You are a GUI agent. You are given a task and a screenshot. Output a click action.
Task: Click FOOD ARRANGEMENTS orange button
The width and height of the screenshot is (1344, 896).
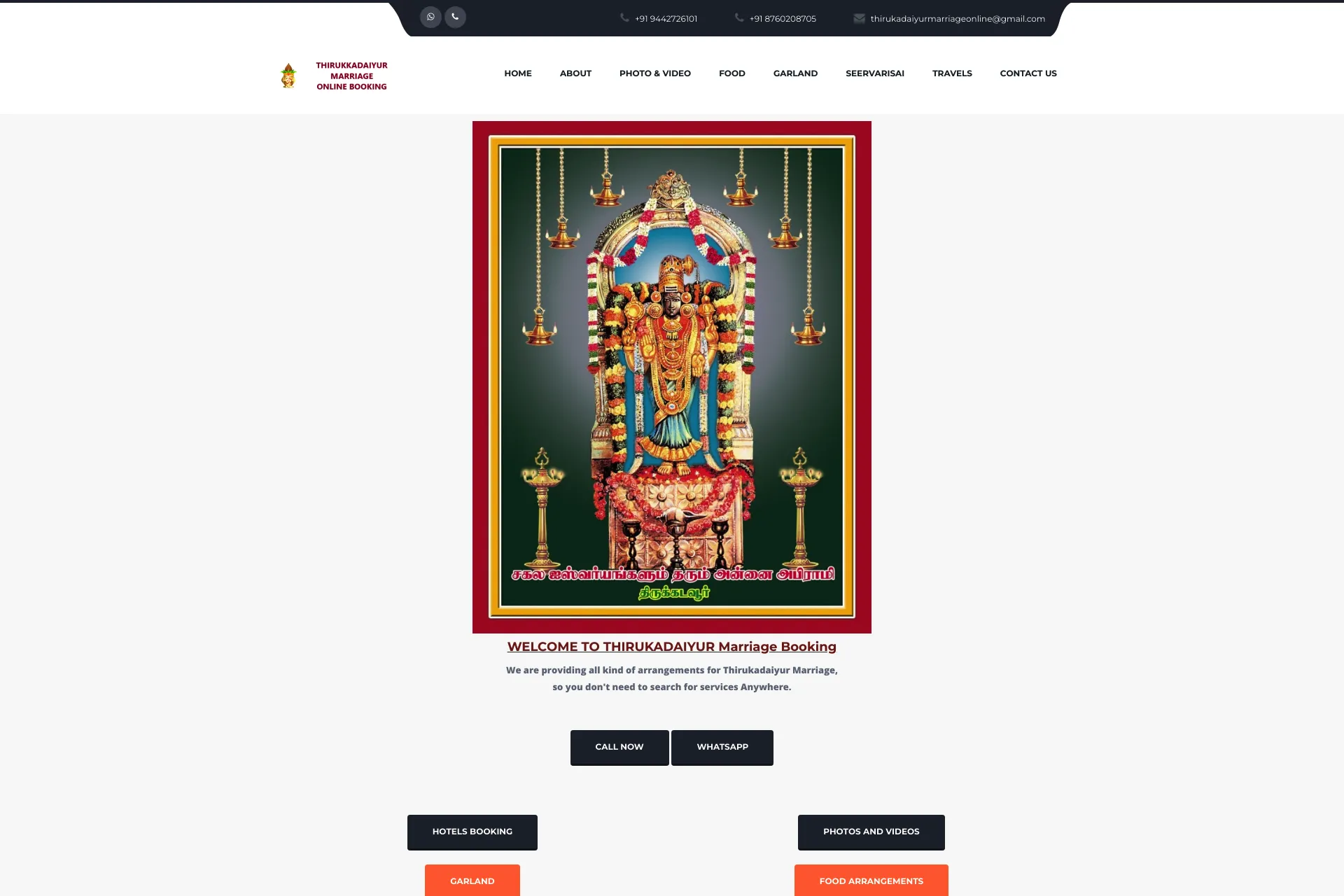[871, 881]
